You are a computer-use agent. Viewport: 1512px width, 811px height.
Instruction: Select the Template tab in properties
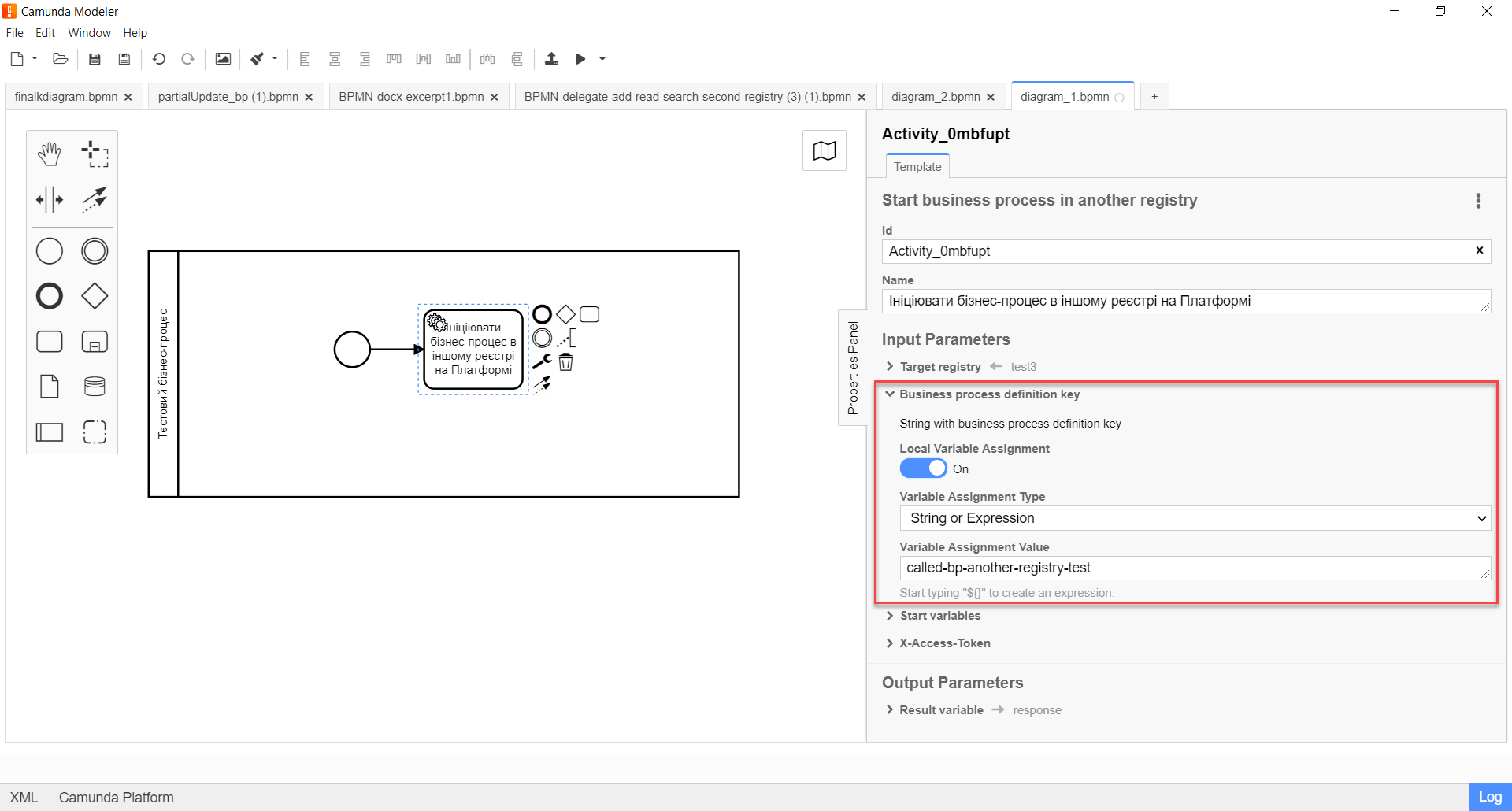click(x=917, y=167)
